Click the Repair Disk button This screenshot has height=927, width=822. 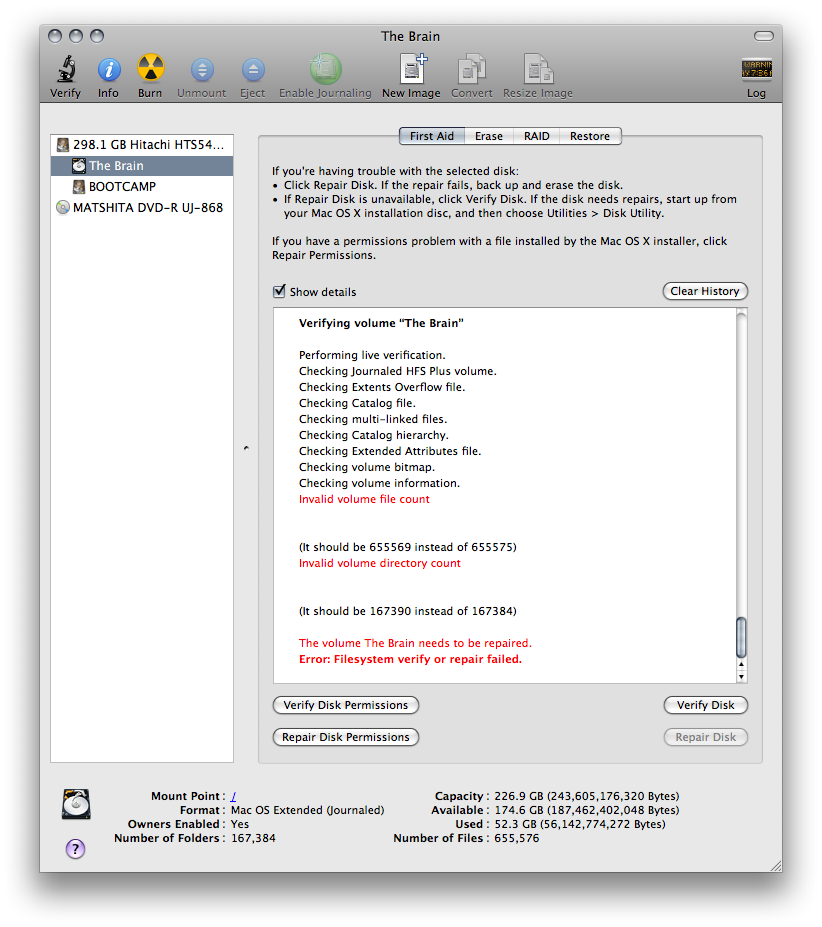click(706, 737)
